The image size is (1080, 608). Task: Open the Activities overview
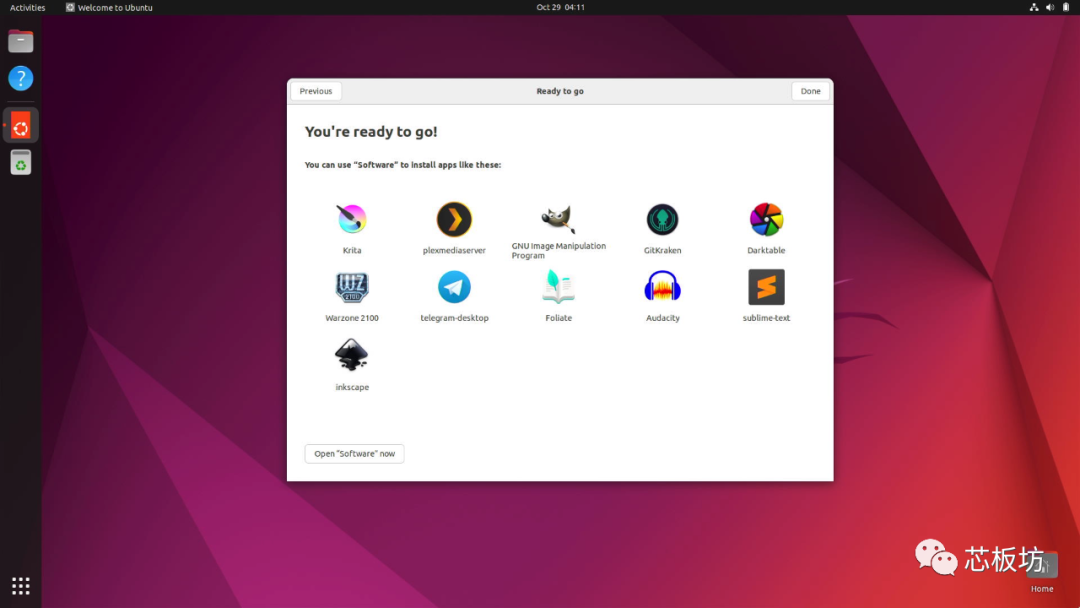click(28, 8)
